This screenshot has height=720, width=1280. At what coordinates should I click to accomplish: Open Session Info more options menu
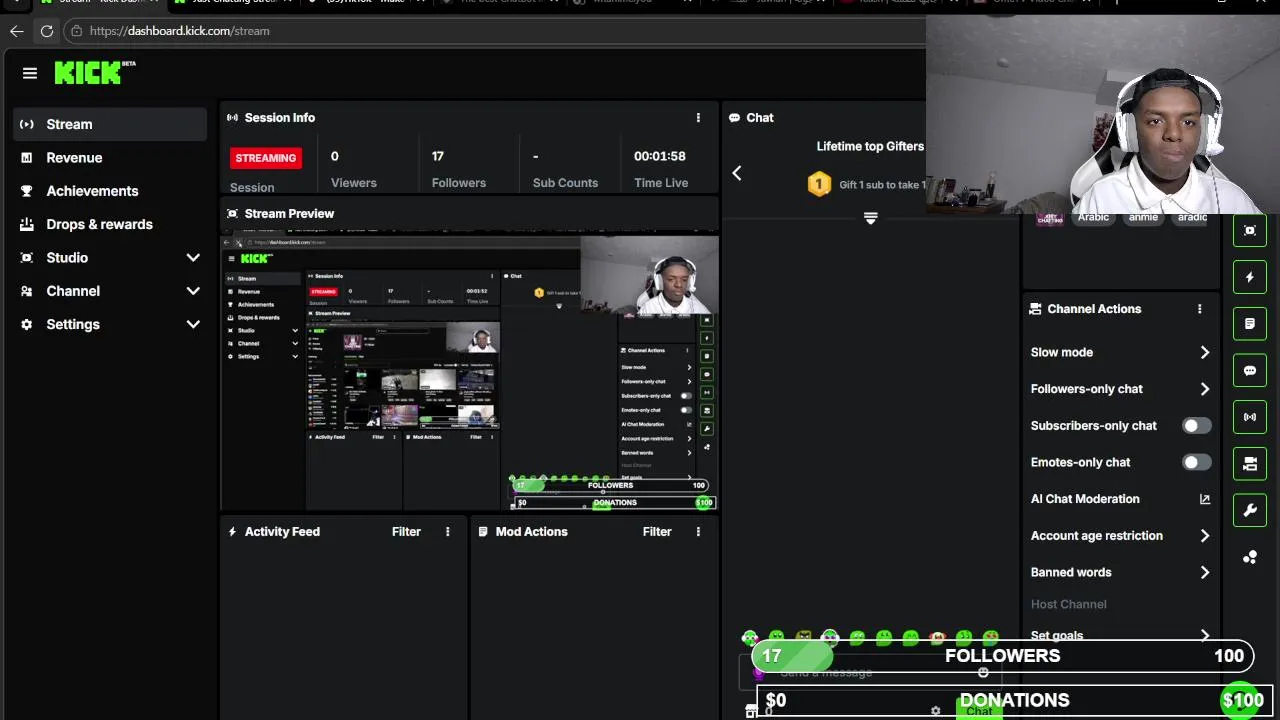(698, 118)
